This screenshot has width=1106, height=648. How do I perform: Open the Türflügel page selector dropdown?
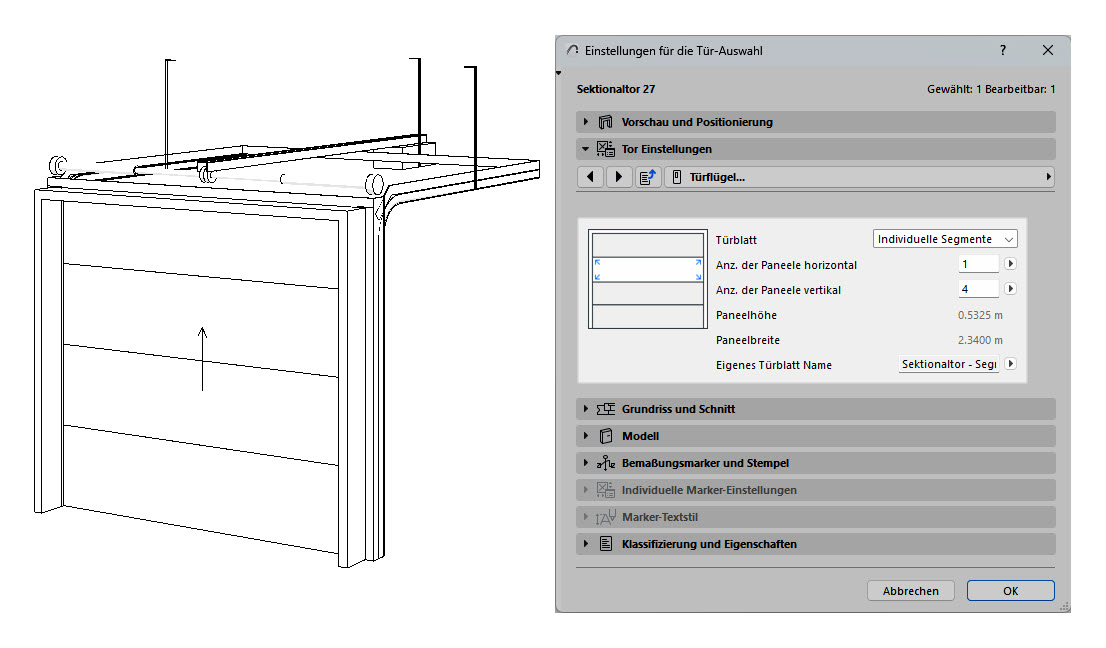click(860, 177)
